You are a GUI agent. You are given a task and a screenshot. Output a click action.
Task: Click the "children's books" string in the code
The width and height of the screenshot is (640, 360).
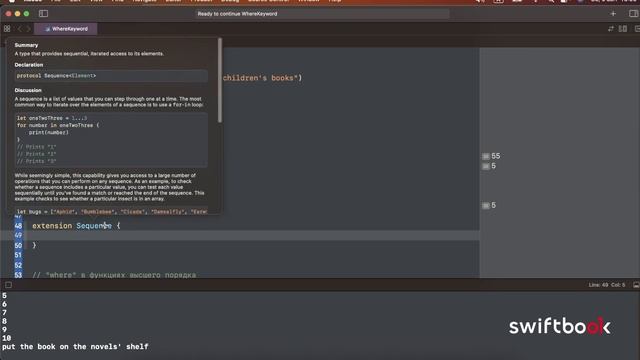click(260, 78)
